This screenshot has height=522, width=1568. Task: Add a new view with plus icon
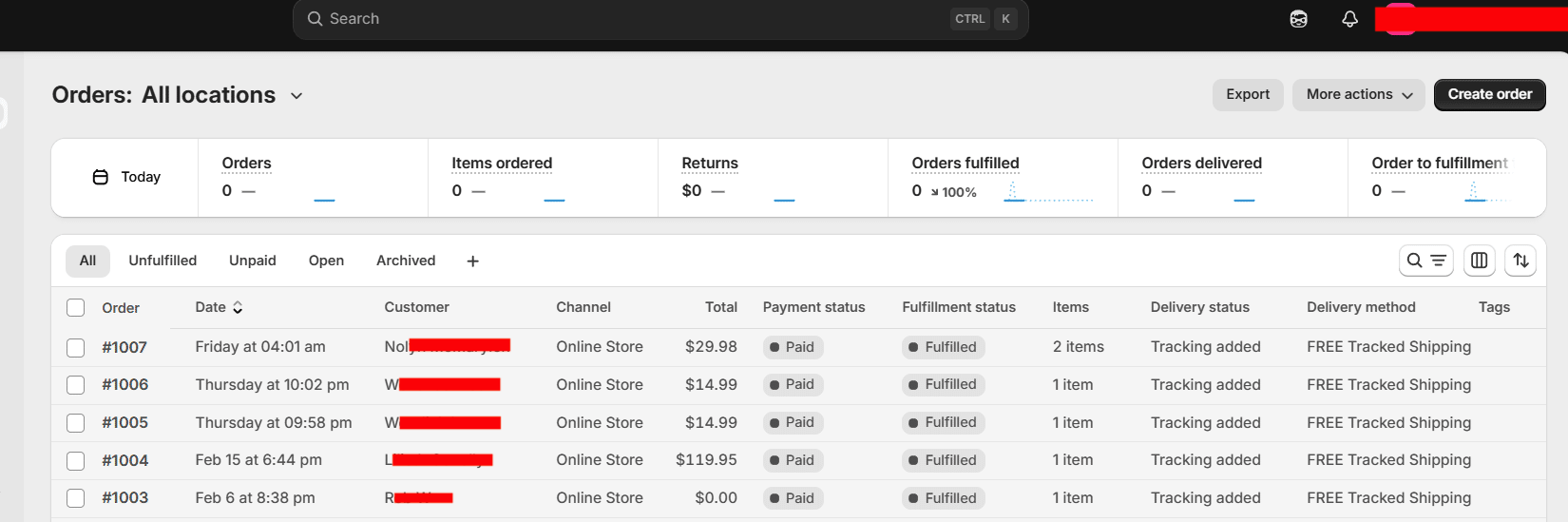click(472, 261)
